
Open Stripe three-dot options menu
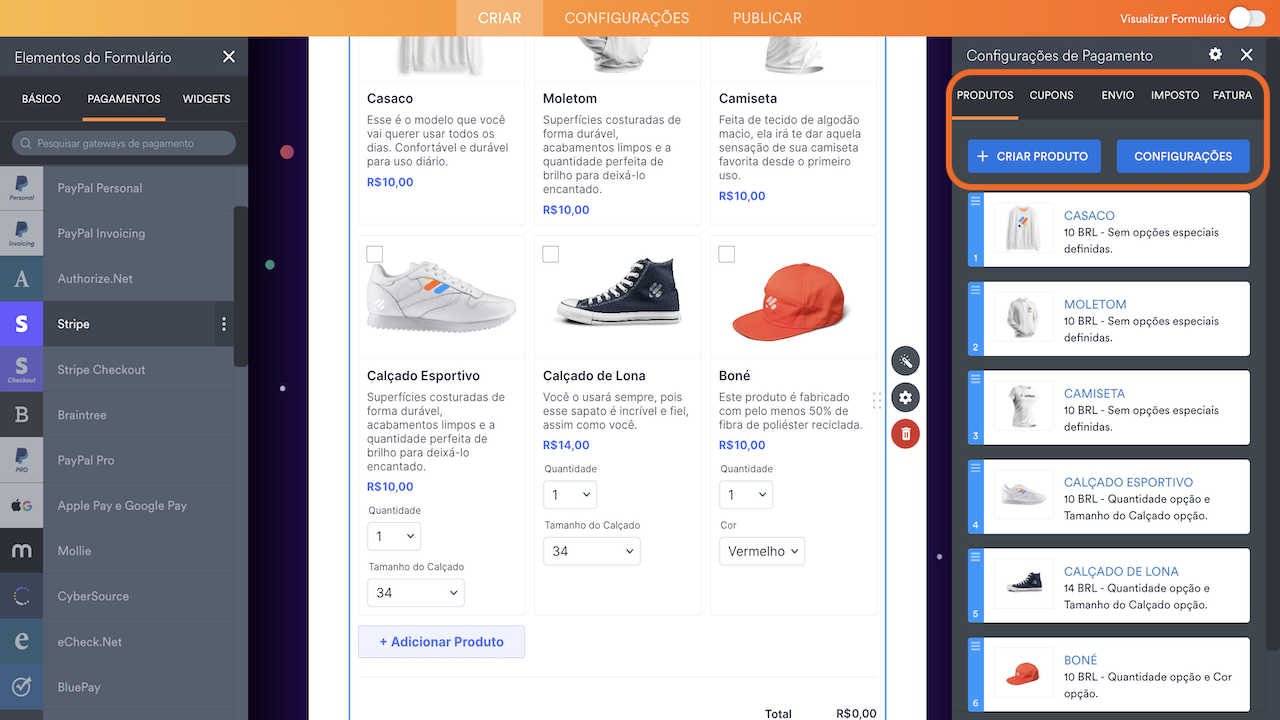224,324
